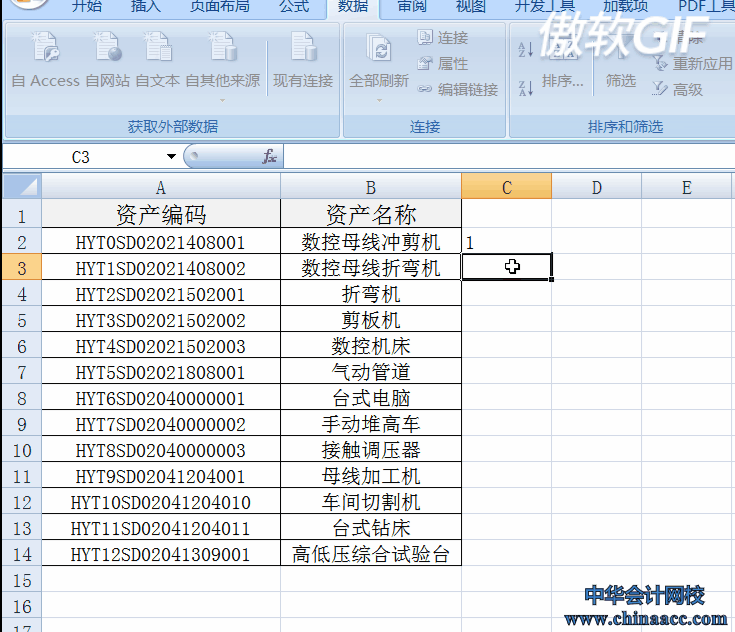This screenshot has width=735, height=632.
Task: Click the From Web (自网站) icon
Action: point(108,46)
